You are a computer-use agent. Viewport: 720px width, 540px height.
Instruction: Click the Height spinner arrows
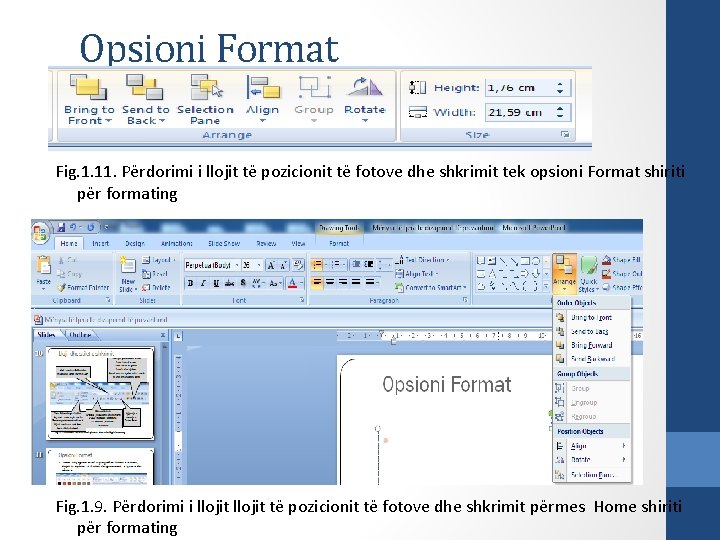coord(560,88)
